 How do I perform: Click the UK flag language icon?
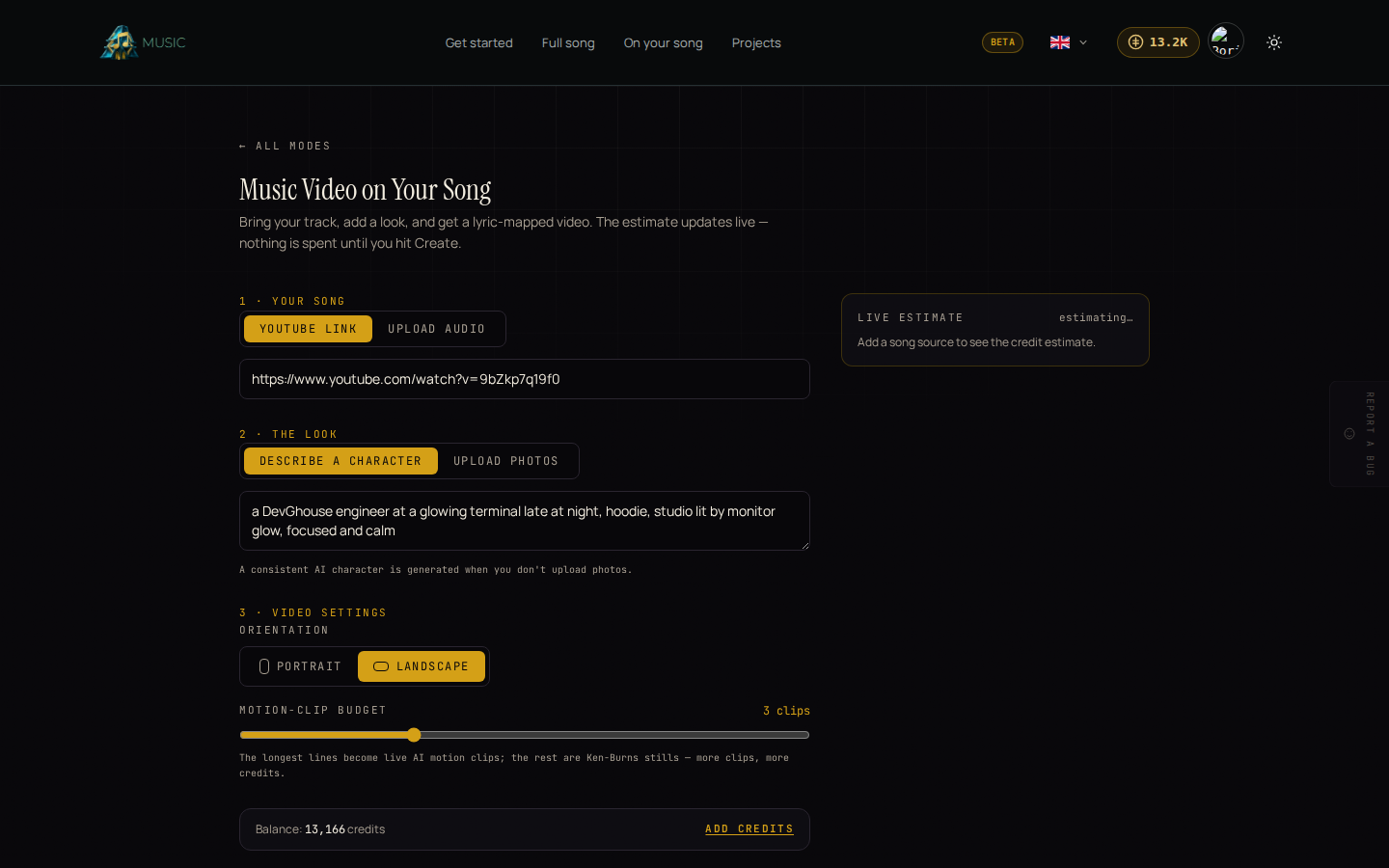pos(1060,42)
